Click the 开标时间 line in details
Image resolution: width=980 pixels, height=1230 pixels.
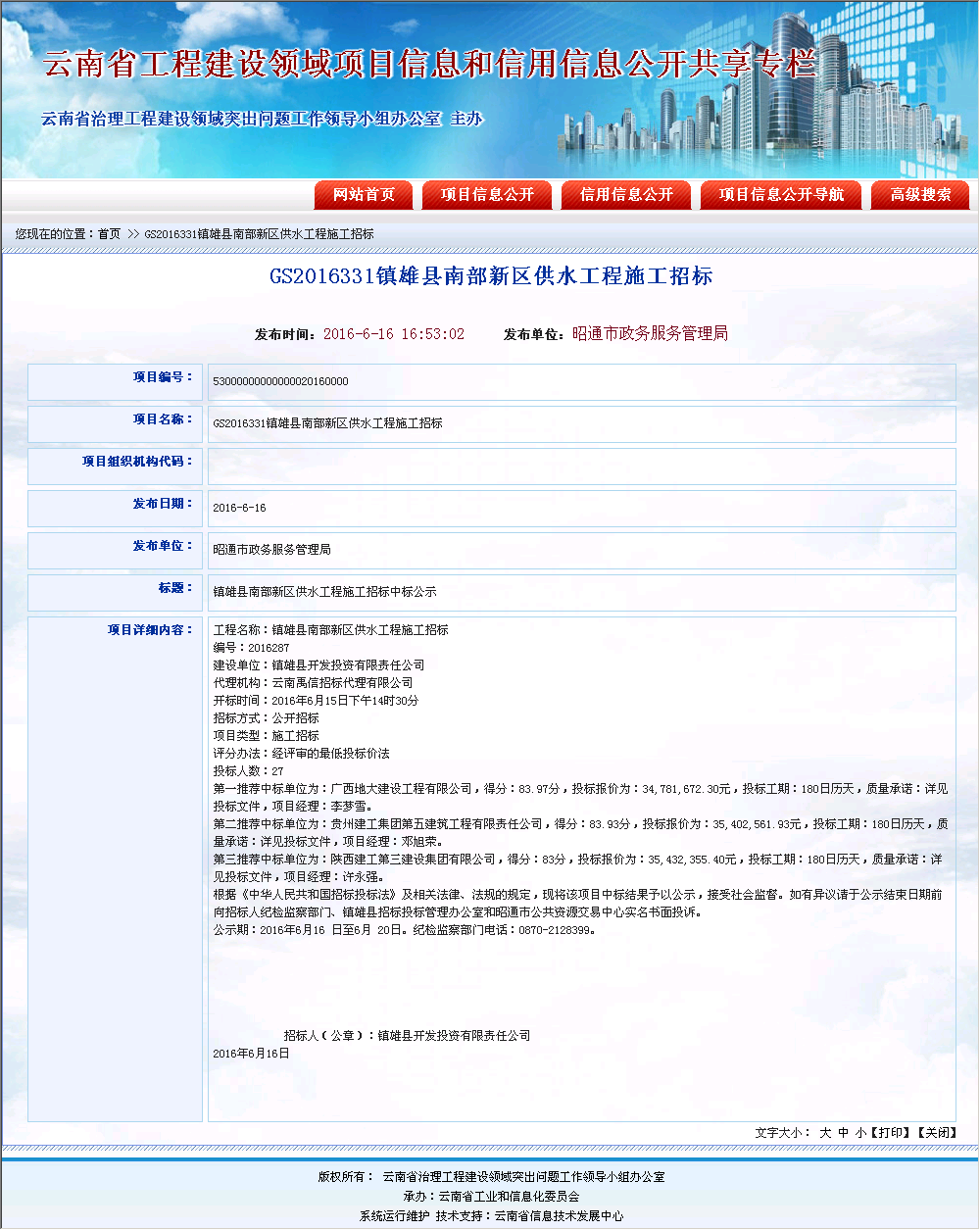click(316, 701)
